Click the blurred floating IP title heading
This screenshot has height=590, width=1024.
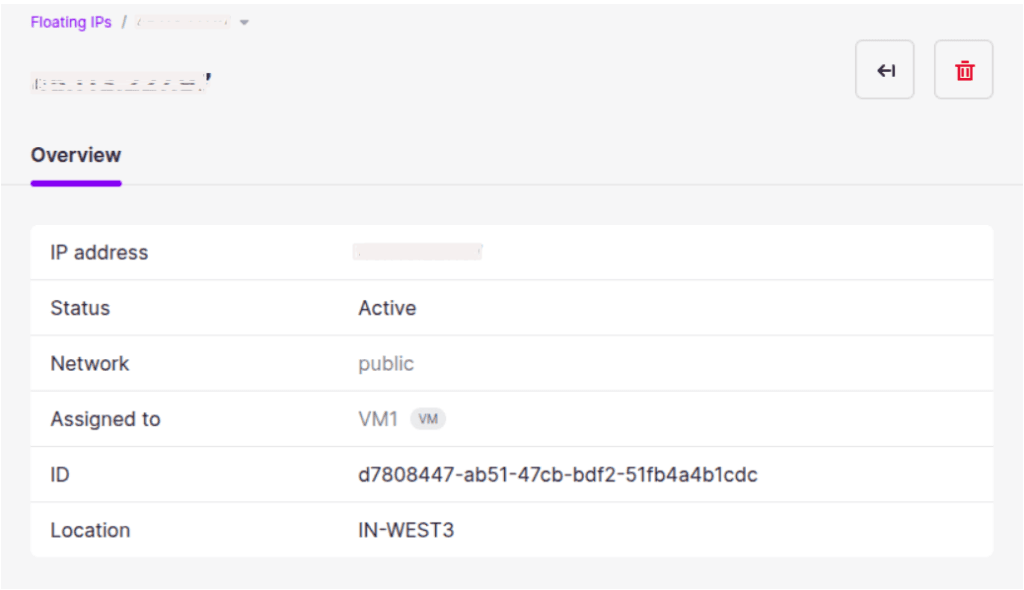click(x=121, y=83)
